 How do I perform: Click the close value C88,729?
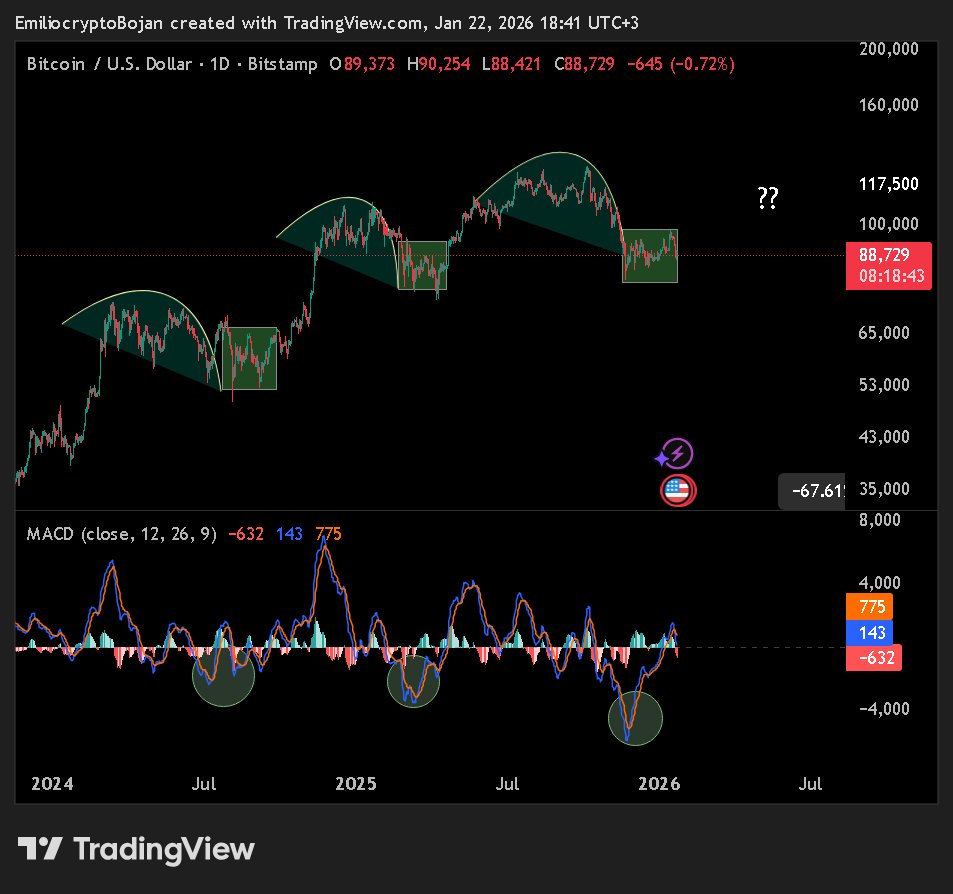(x=584, y=64)
